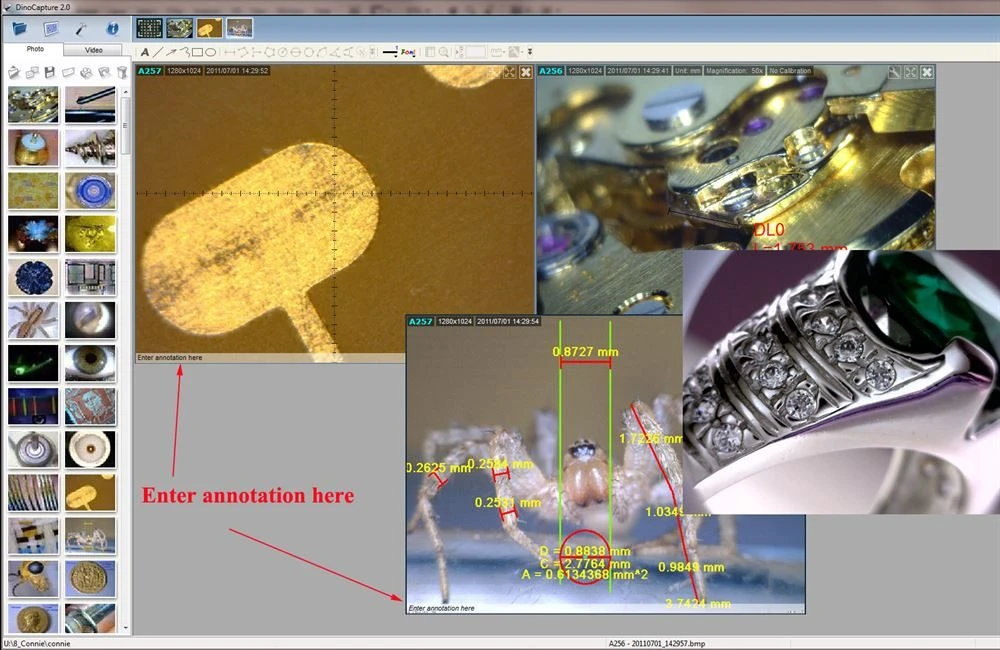The height and width of the screenshot is (650, 1000).
Task: Switch to the Photo tab
Action: (x=35, y=49)
